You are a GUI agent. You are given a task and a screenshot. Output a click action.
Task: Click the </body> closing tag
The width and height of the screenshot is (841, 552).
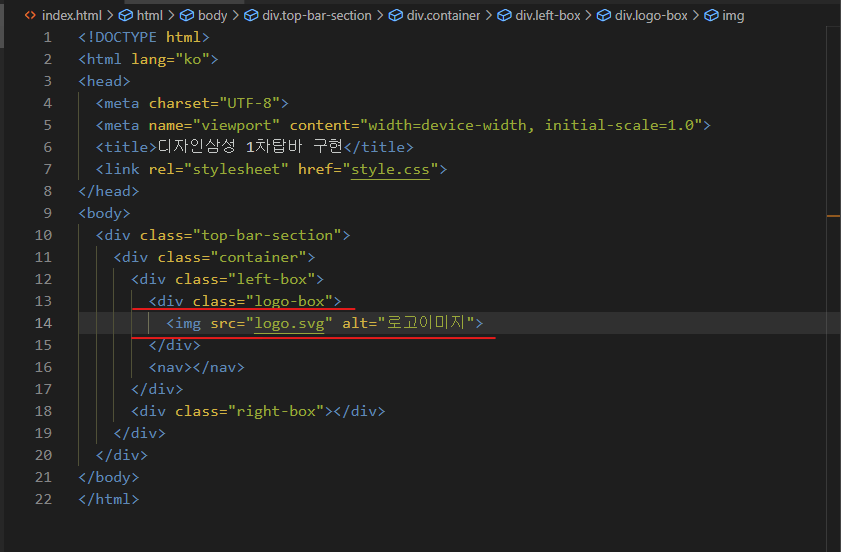click(x=108, y=477)
